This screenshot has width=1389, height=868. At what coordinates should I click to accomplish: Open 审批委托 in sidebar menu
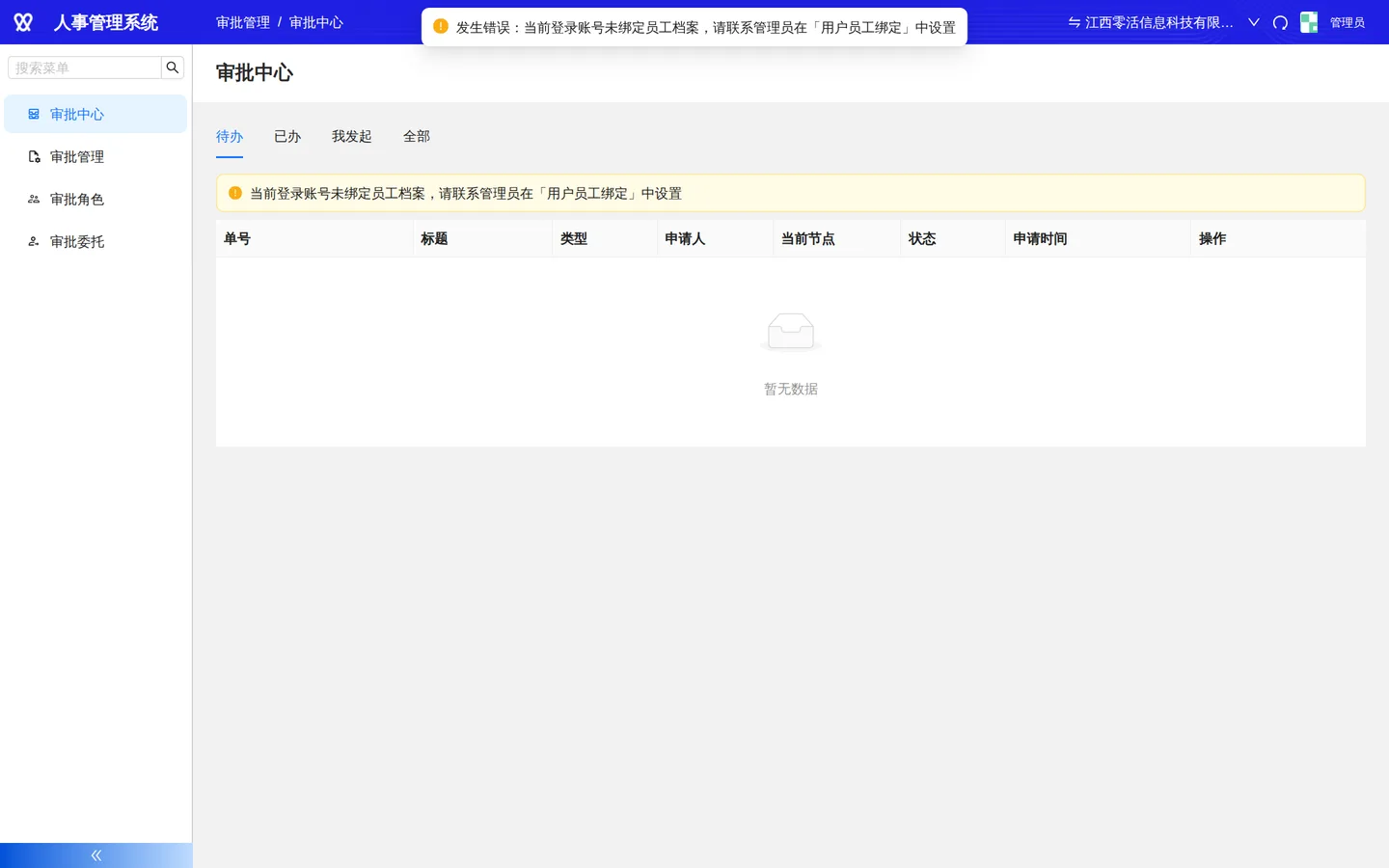point(95,241)
